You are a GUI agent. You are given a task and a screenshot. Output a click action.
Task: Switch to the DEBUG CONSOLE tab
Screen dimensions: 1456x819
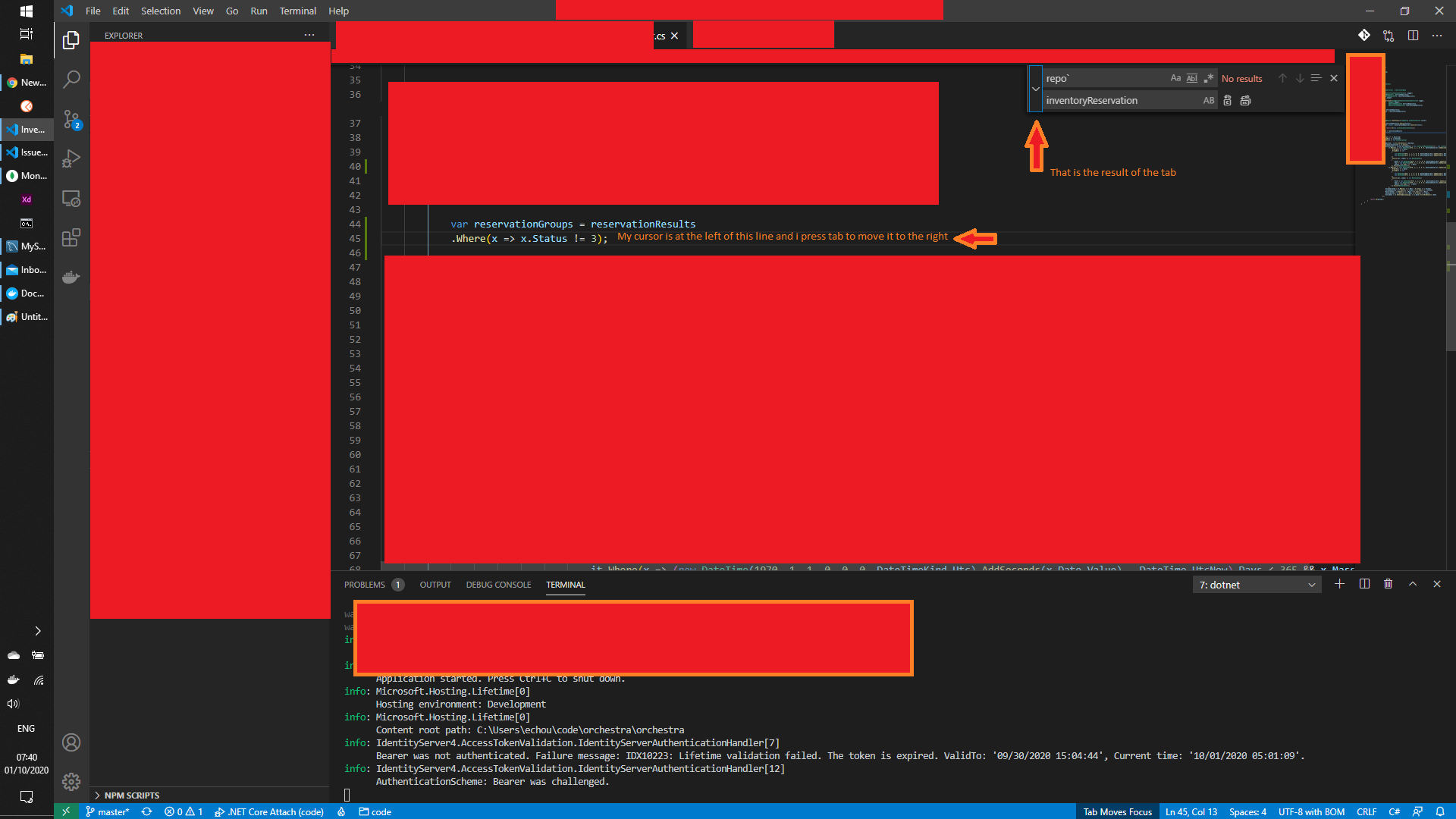coord(498,585)
